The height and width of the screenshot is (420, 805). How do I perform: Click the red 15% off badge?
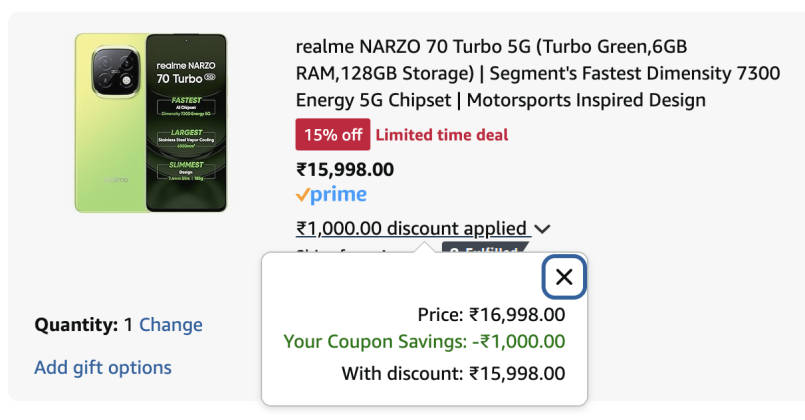333,134
